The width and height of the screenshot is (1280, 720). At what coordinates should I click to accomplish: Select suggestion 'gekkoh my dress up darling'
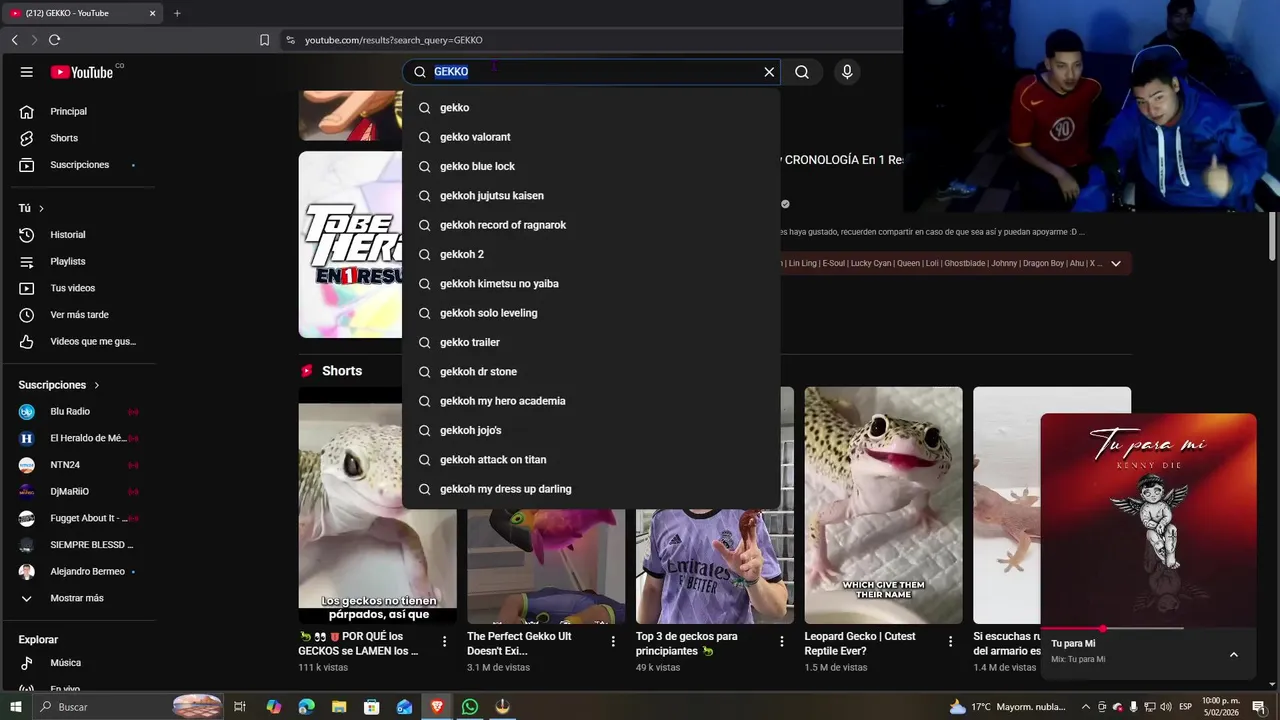coord(591,489)
